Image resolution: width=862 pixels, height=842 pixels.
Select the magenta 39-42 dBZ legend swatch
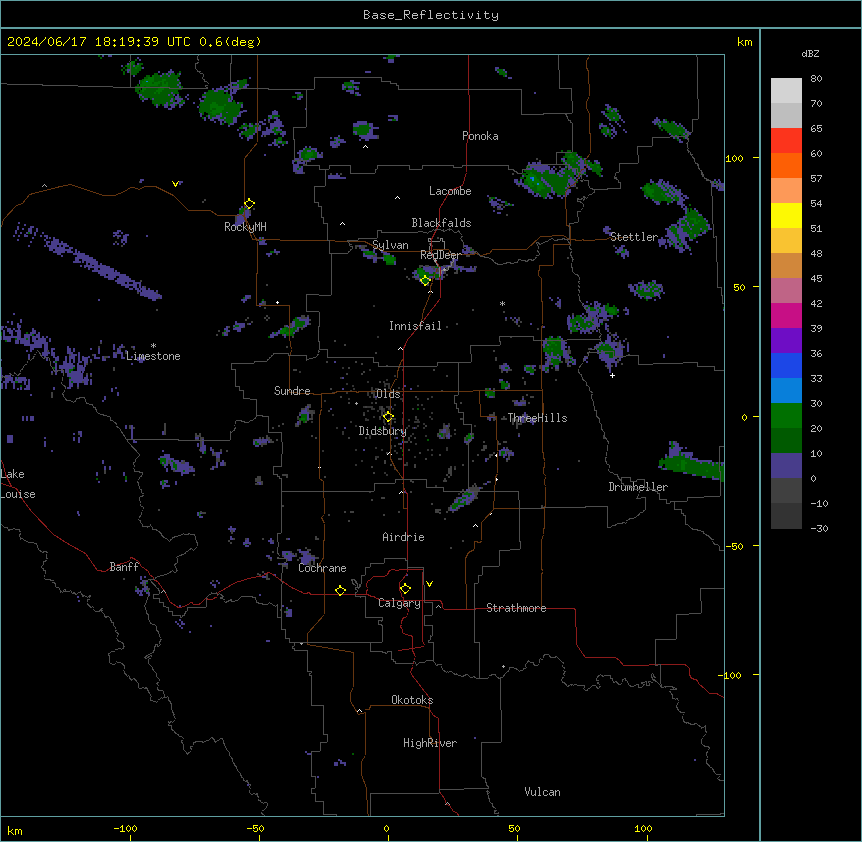[786, 315]
